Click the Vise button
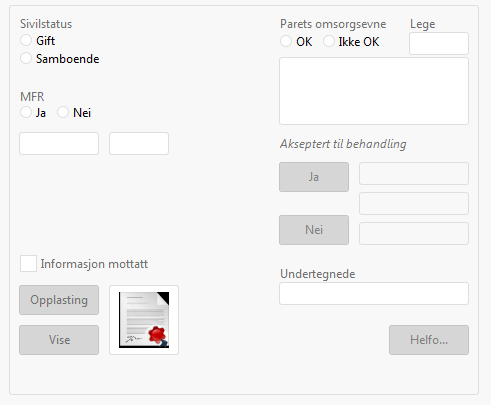The height and width of the screenshot is (405, 491). point(59,340)
